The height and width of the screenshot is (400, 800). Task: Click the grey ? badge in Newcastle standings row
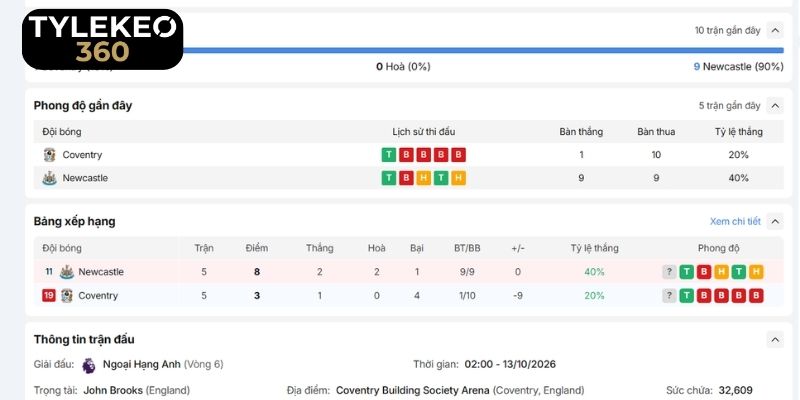click(x=669, y=272)
